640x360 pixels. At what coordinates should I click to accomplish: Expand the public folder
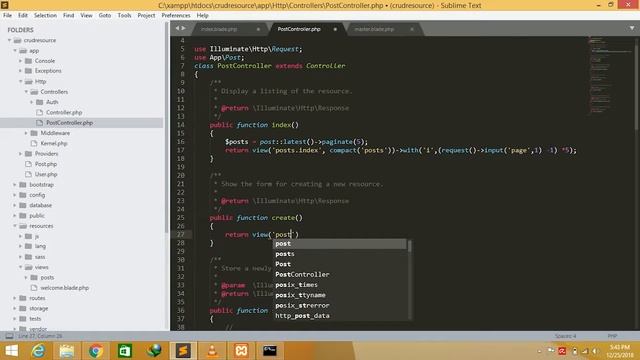(x=15, y=215)
